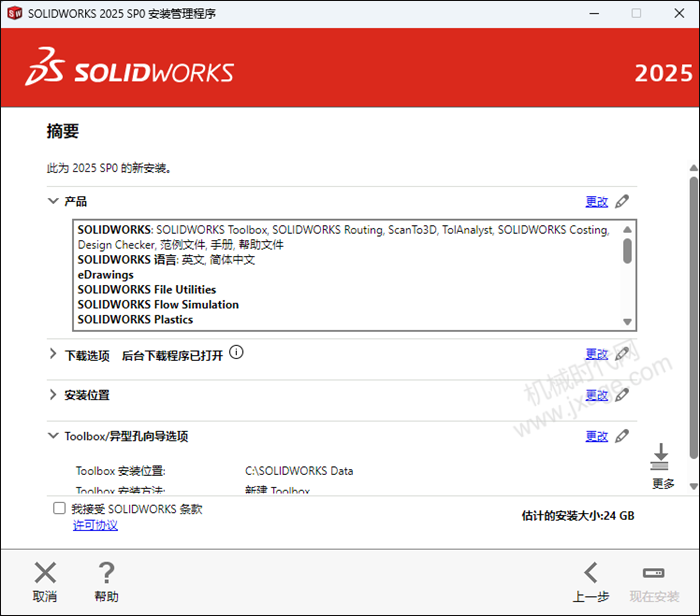Click the pencil icon in the 安装位置 row
This screenshot has width=700, height=616.
622,395
